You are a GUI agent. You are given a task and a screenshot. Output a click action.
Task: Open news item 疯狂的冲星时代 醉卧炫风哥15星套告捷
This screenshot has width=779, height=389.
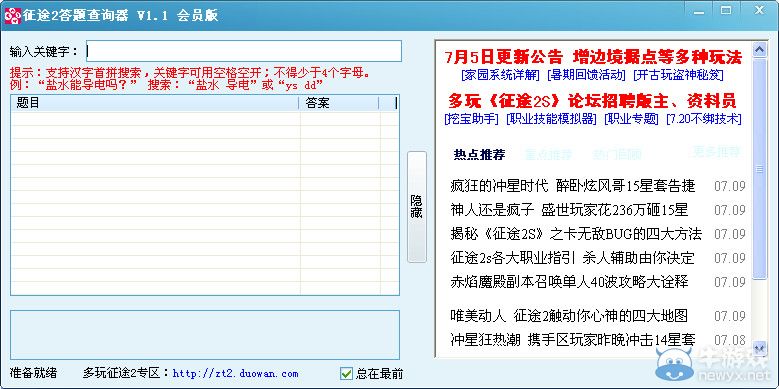click(572, 186)
